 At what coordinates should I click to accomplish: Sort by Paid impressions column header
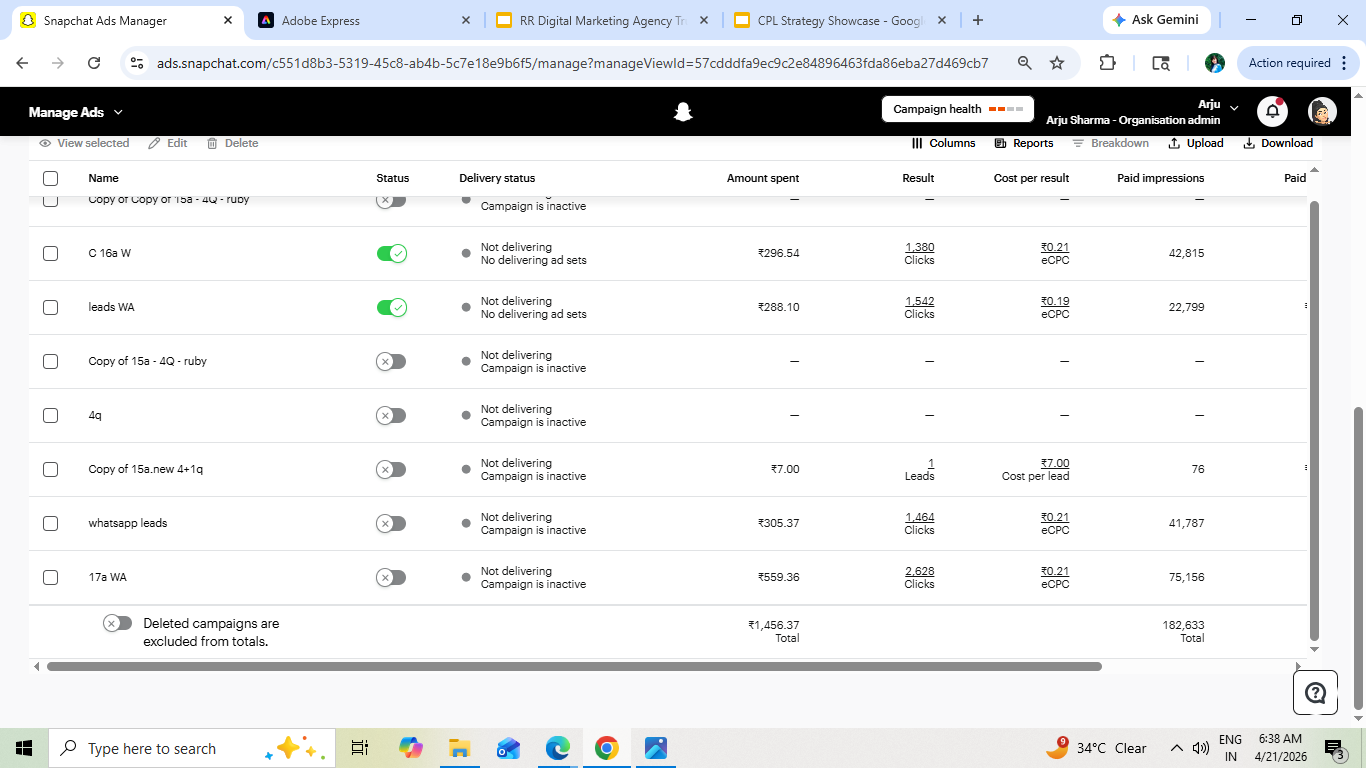tap(1160, 178)
